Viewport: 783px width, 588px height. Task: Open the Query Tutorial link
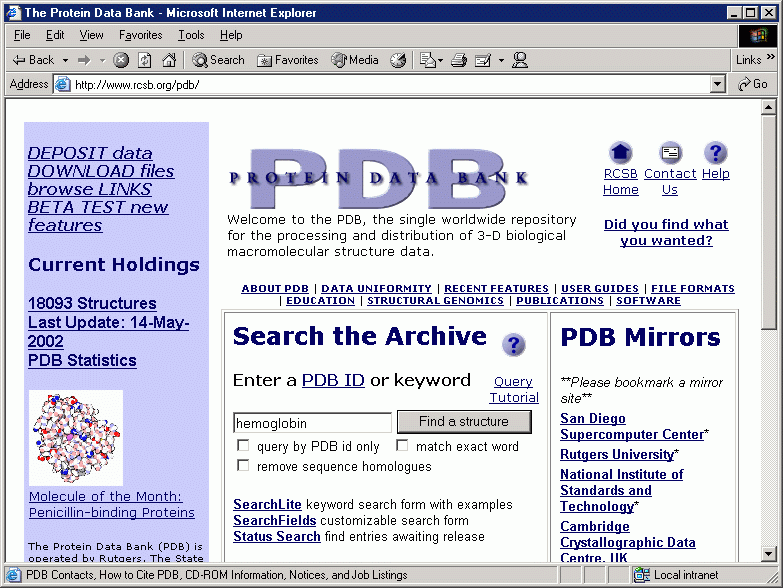coord(514,389)
